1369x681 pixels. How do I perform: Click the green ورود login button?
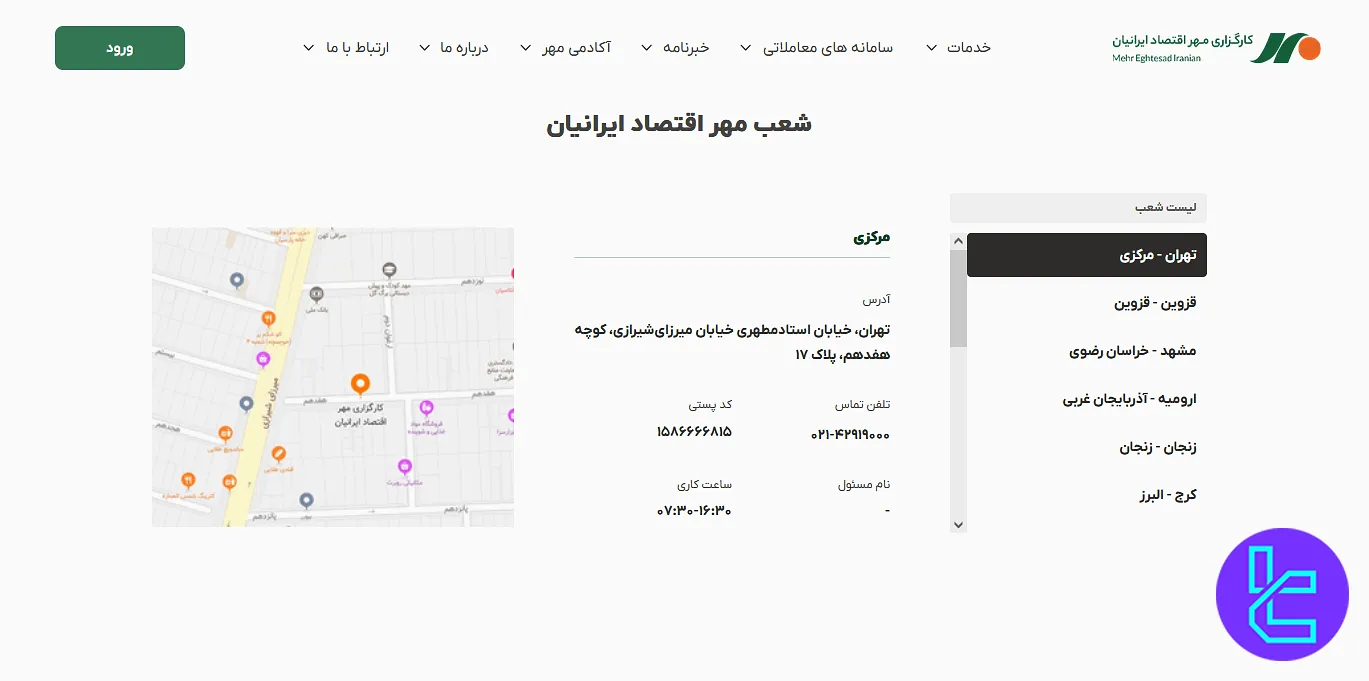119,47
